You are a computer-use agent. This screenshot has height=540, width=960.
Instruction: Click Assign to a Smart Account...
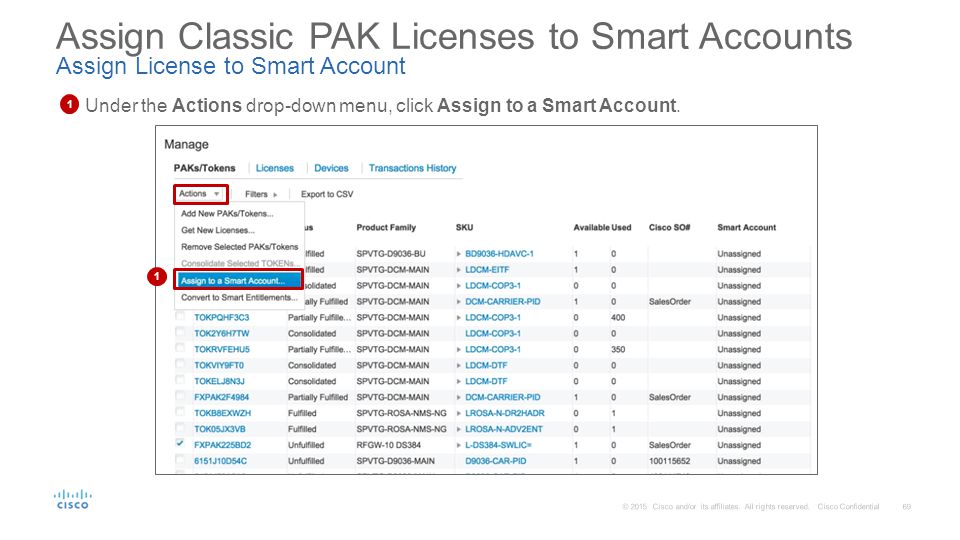click(238, 280)
